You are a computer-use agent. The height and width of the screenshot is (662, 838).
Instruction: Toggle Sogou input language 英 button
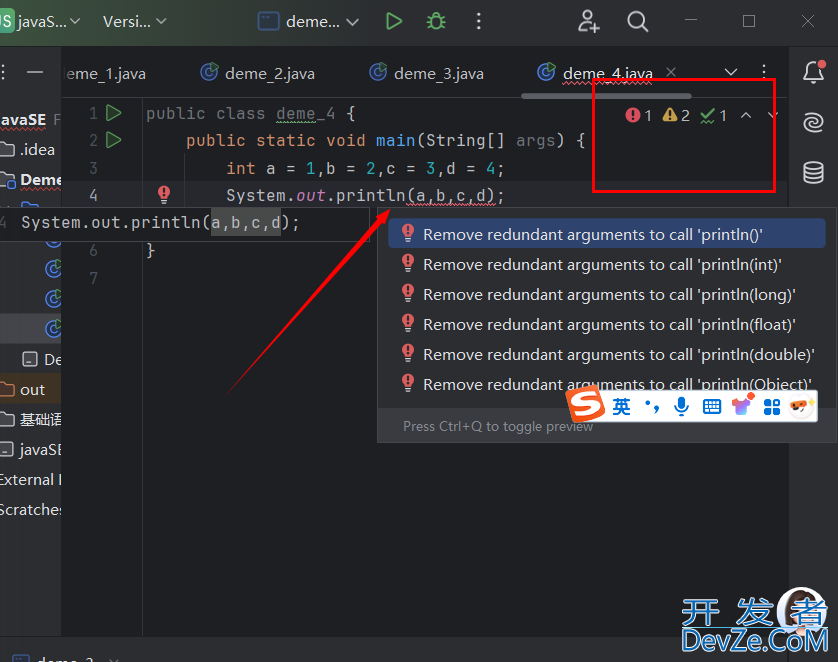click(622, 406)
